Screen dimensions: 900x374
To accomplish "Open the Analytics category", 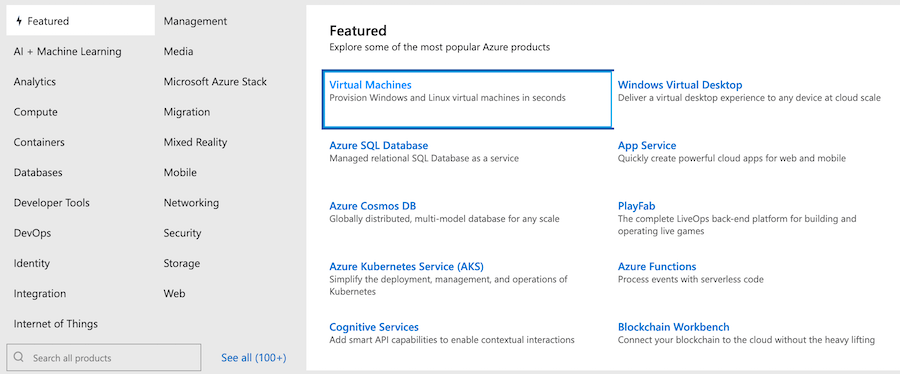I will (35, 82).
